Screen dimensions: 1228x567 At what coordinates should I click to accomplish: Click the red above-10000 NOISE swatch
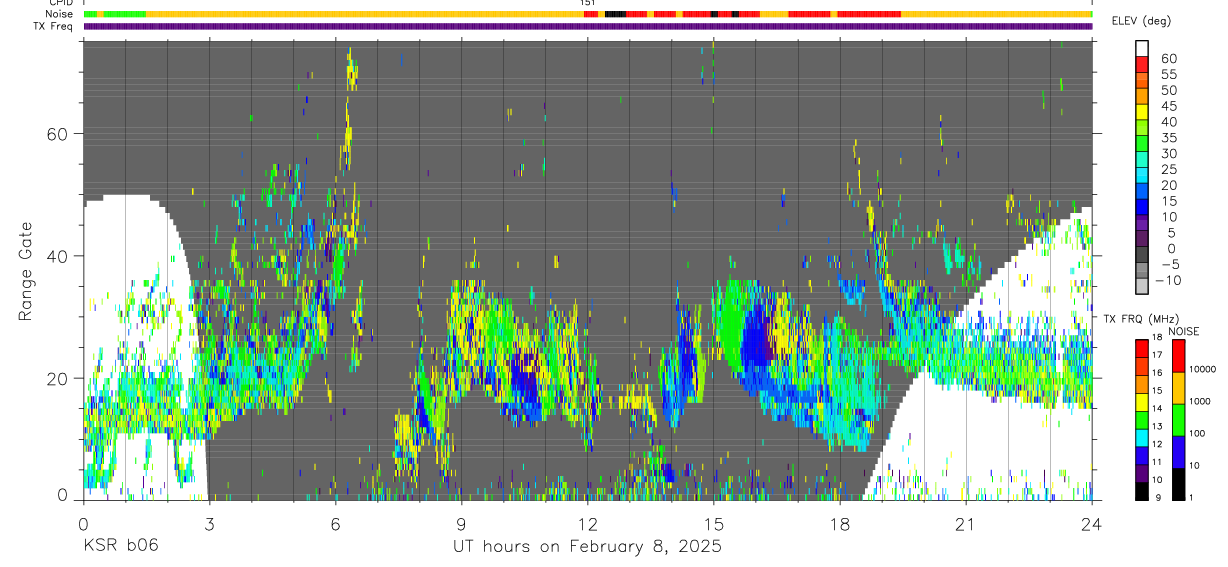[1177, 356]
